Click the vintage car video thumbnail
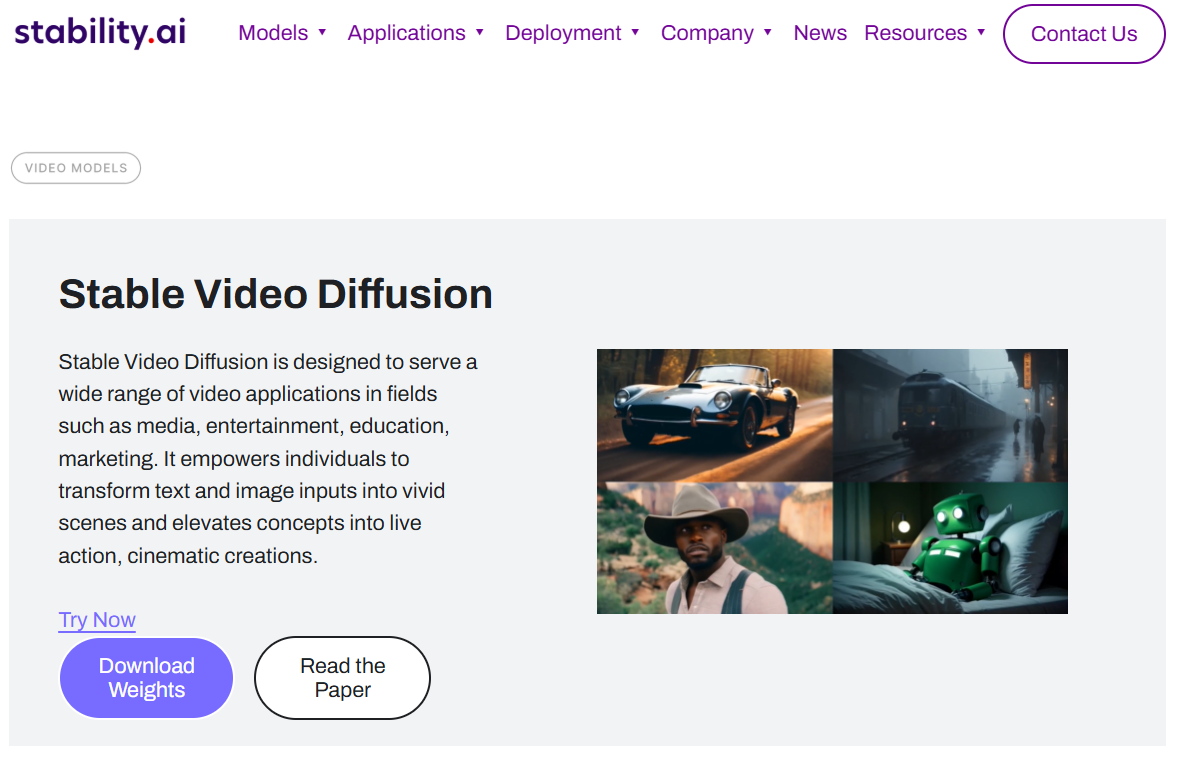 (714, 414)
